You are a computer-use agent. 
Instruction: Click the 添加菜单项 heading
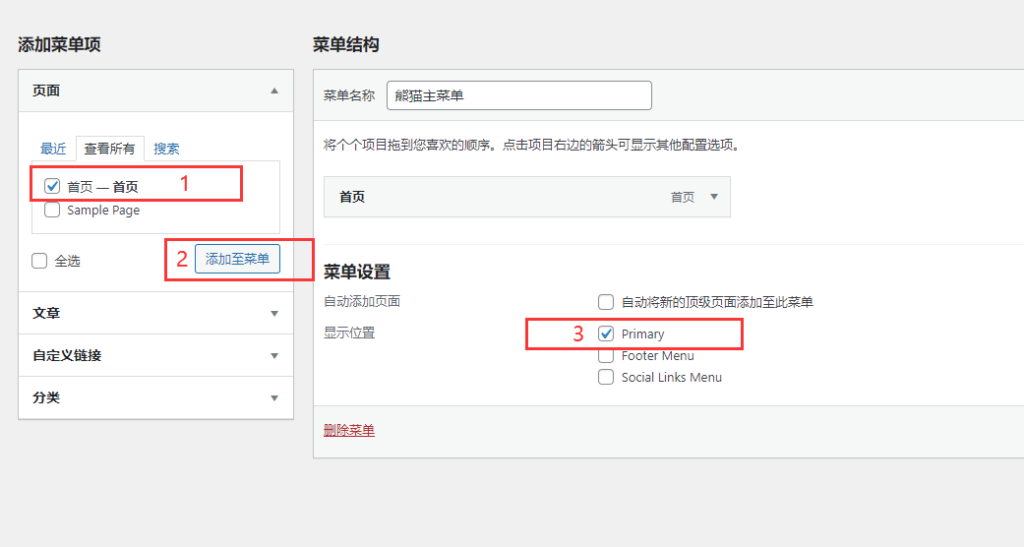(x=59, y=44)
